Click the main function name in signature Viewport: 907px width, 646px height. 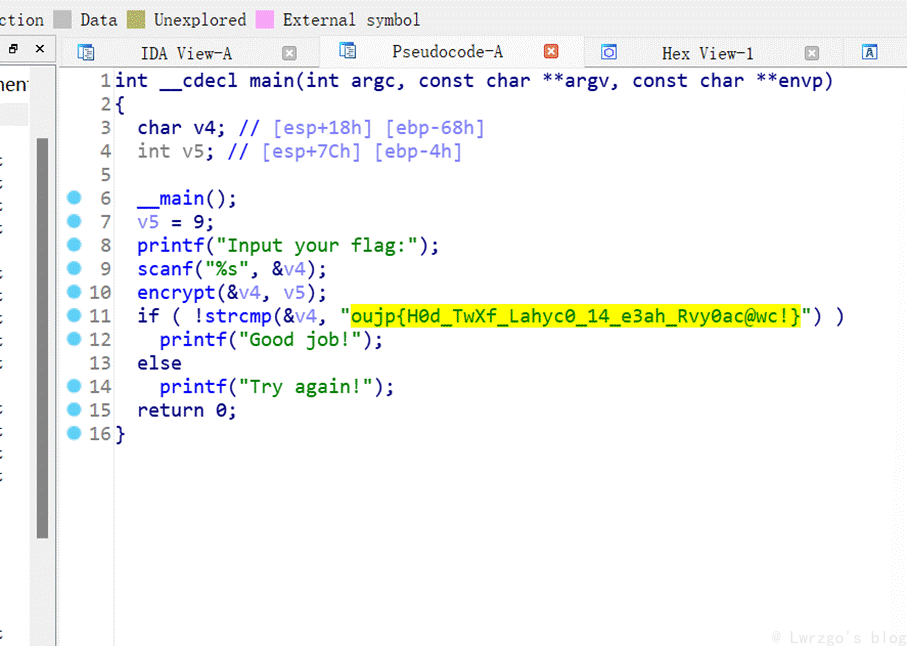click(x=272, y=80)
